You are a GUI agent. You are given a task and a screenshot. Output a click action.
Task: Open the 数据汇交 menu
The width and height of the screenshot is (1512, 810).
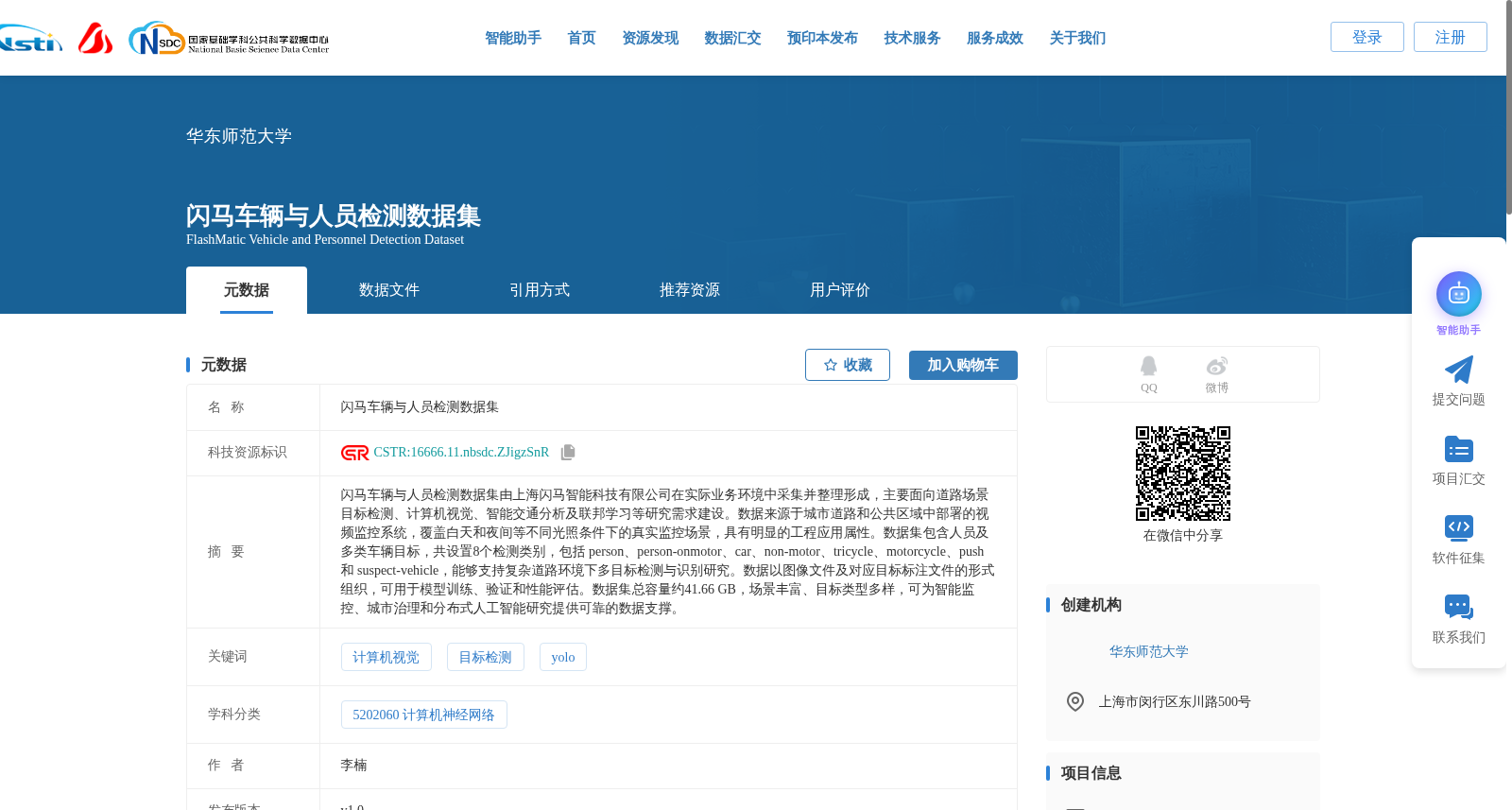(732, 38)
